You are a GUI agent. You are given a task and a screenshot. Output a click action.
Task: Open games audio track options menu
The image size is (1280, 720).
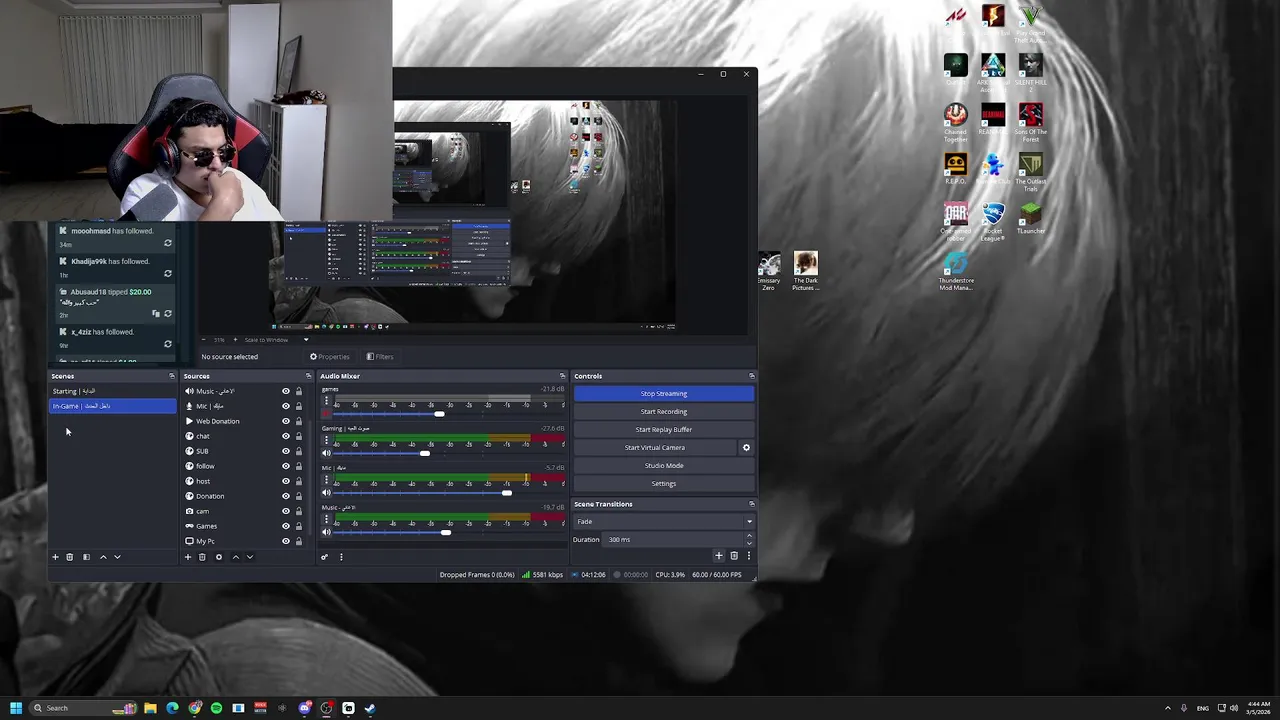(x=326, y=400)
